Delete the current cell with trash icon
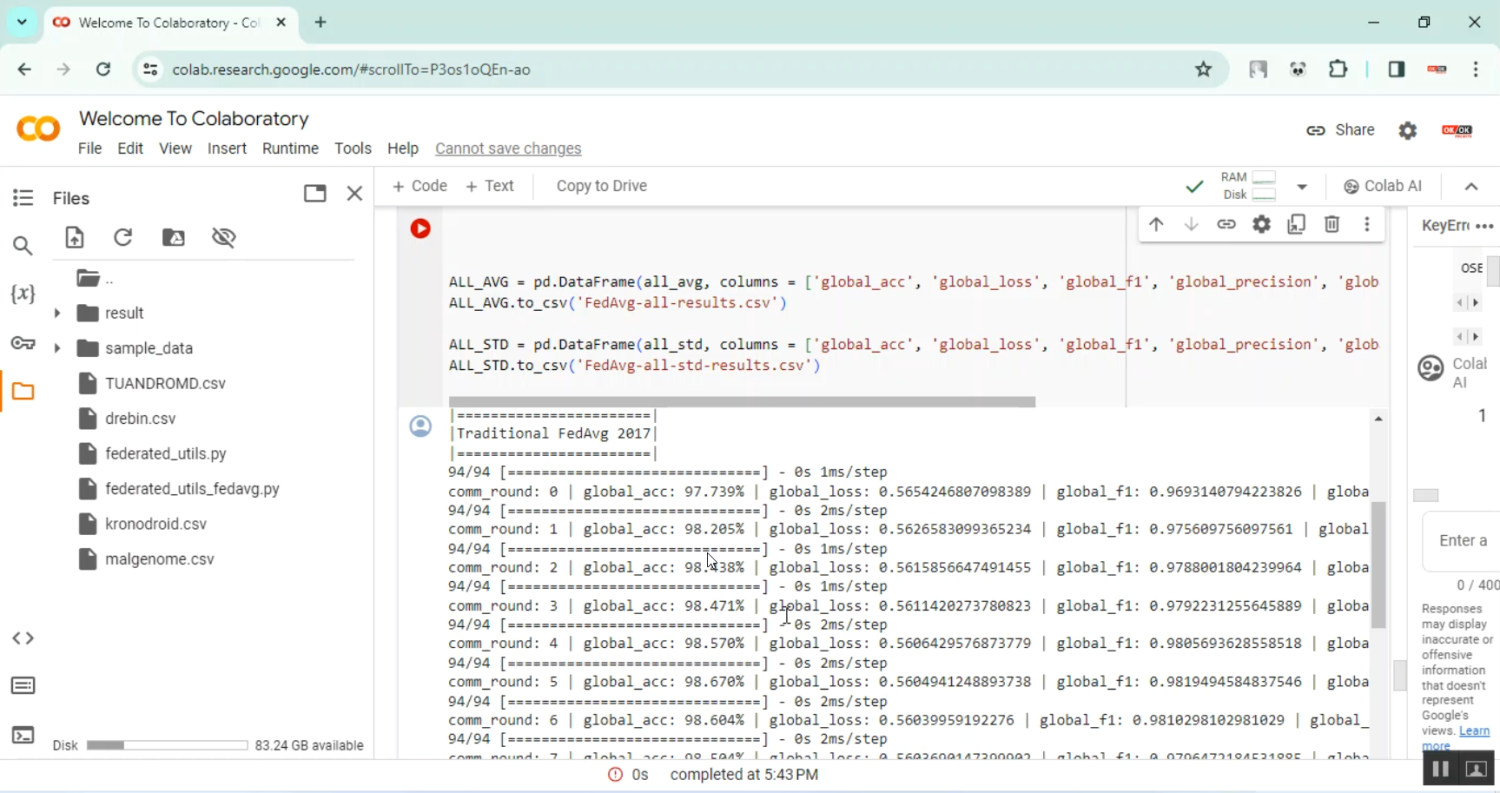This screenshot has width=1500, height=793. click(1331, 225)
